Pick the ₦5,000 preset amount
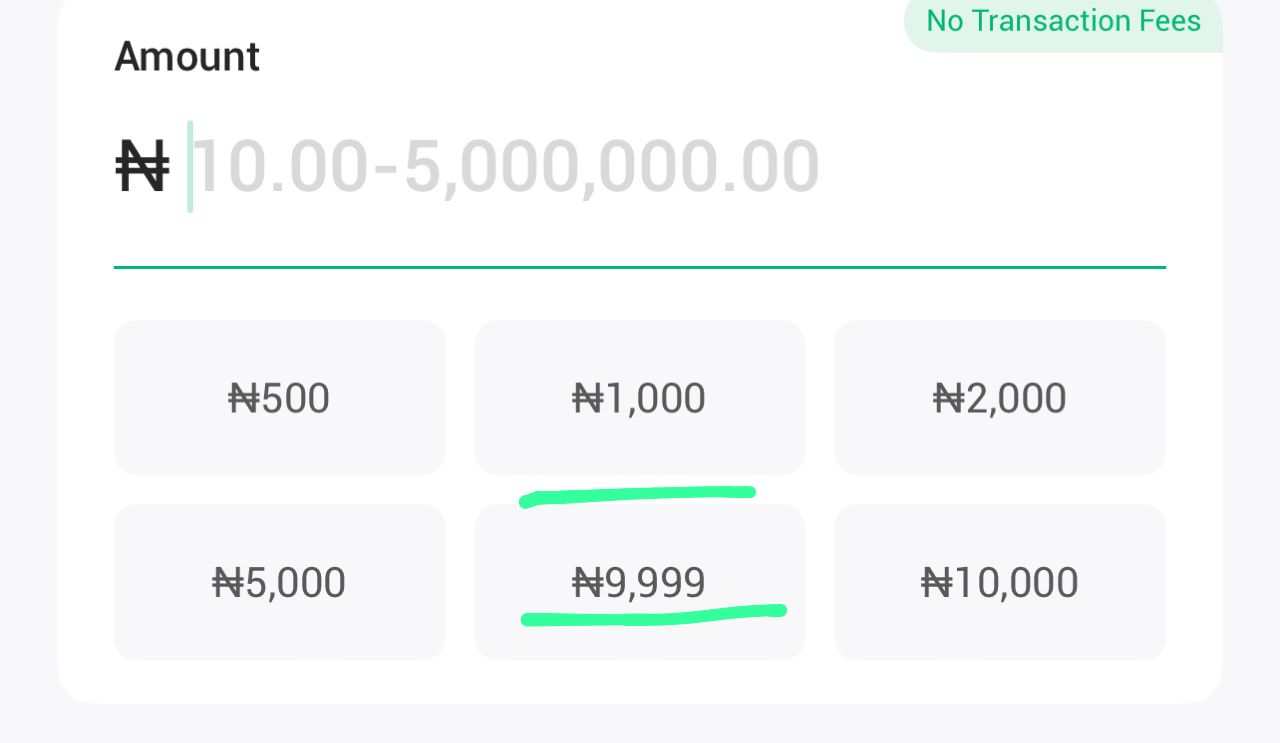 point(279,582)
